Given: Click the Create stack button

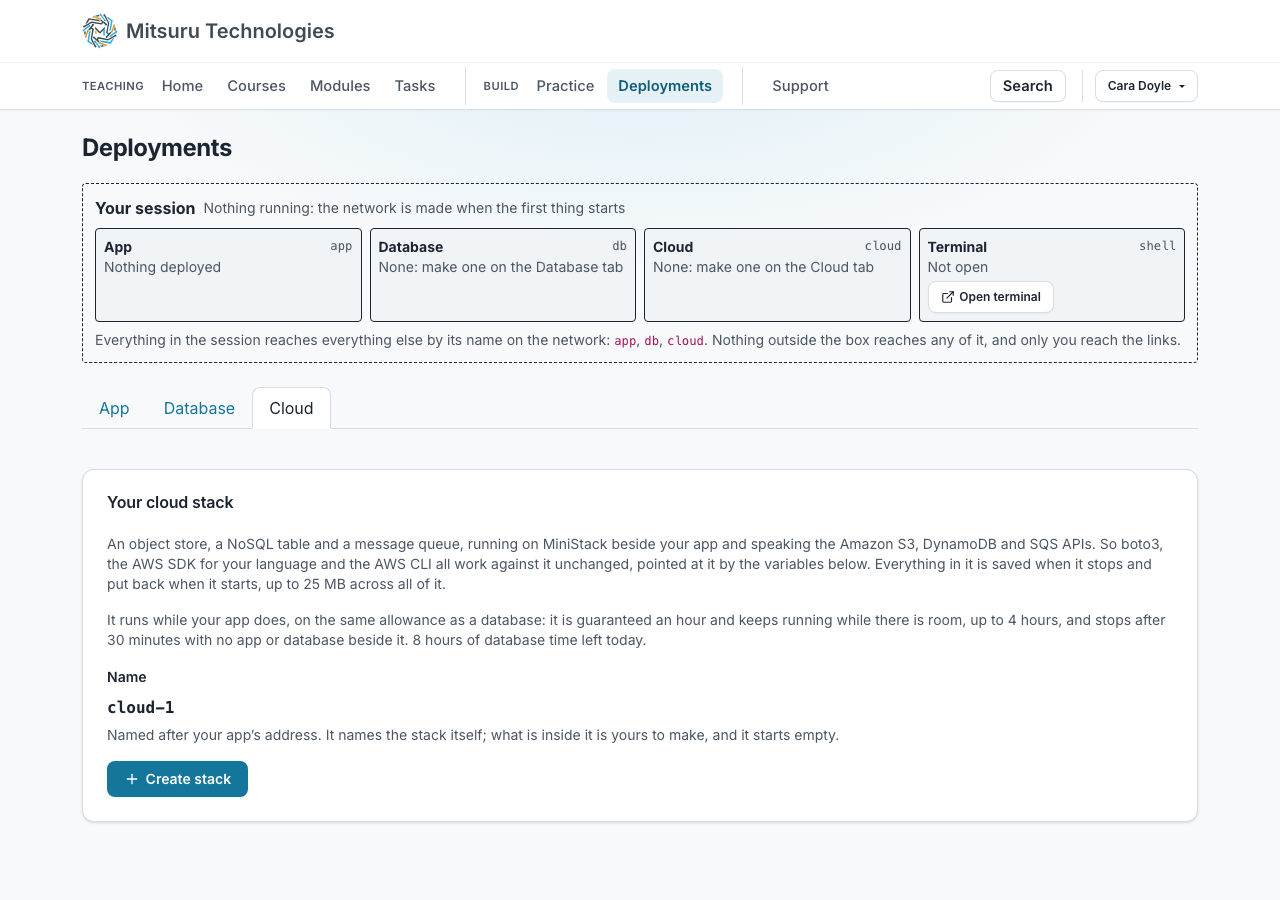Looking at the screenshot, I should coord(177,779).
